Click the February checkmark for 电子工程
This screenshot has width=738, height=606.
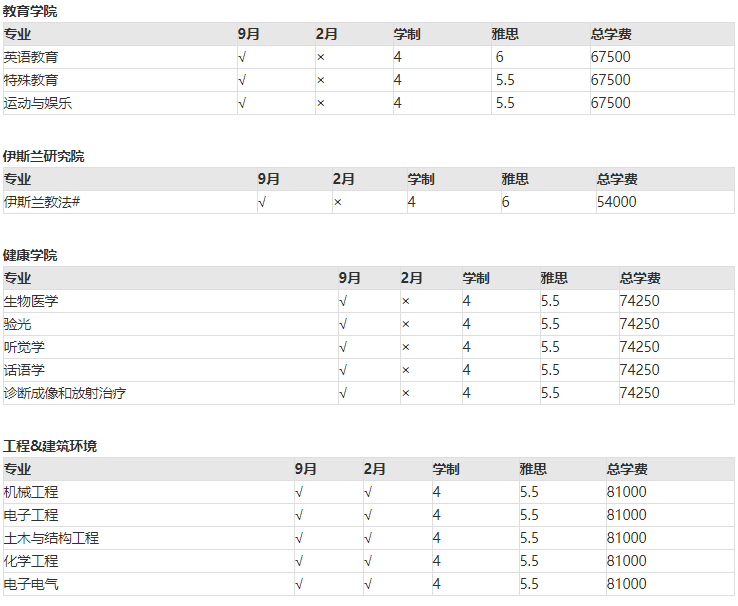click(368, 515)
